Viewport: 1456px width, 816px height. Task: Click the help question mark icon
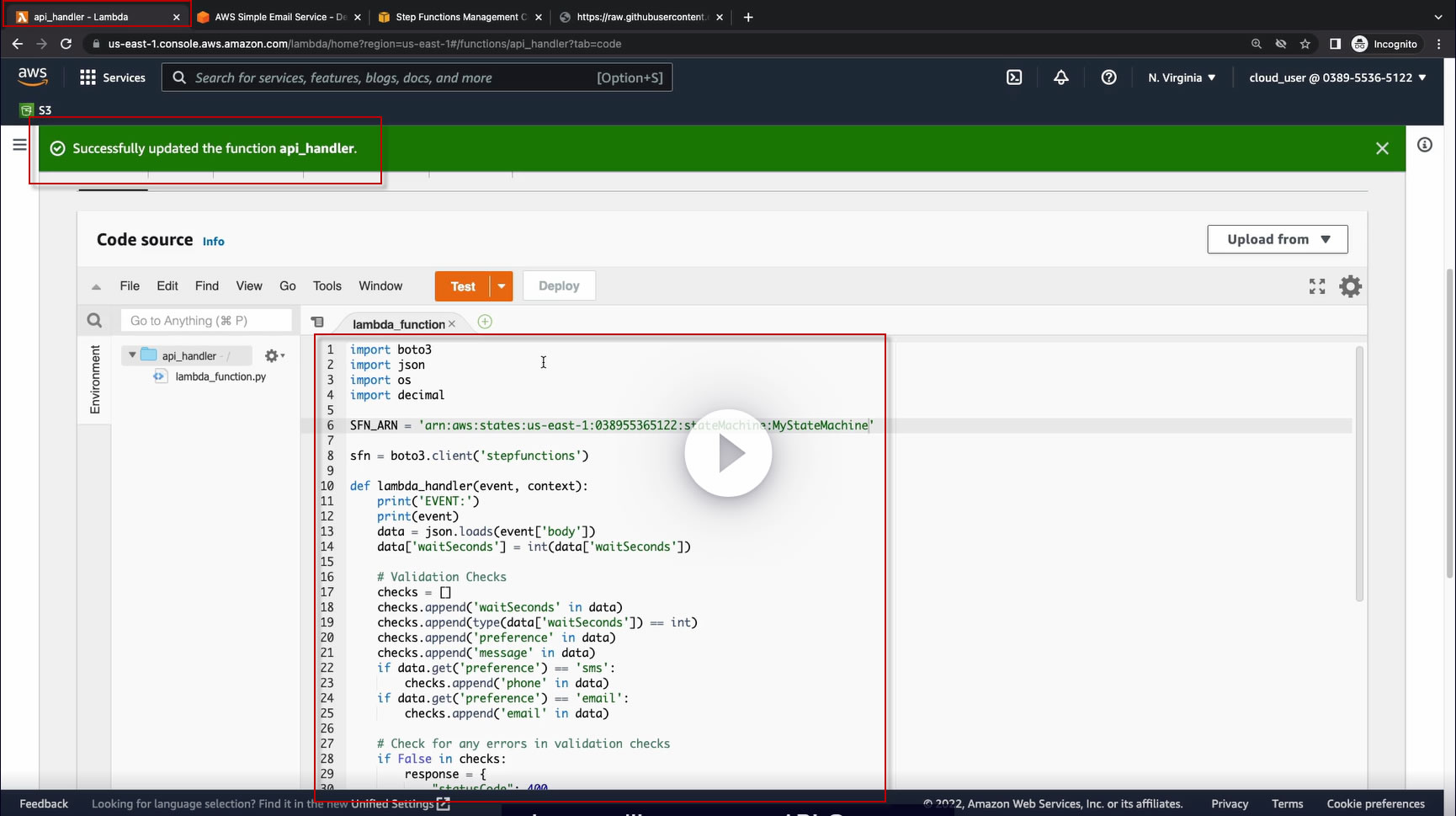[x=1108, y=77]
